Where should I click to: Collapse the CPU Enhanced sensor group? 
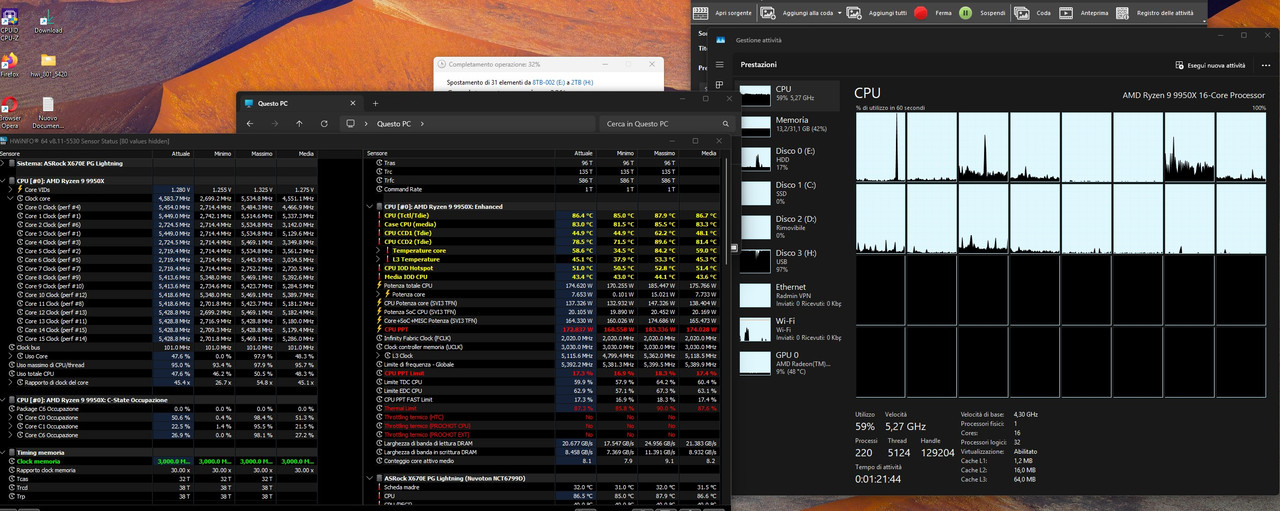[x=371, y=207]
